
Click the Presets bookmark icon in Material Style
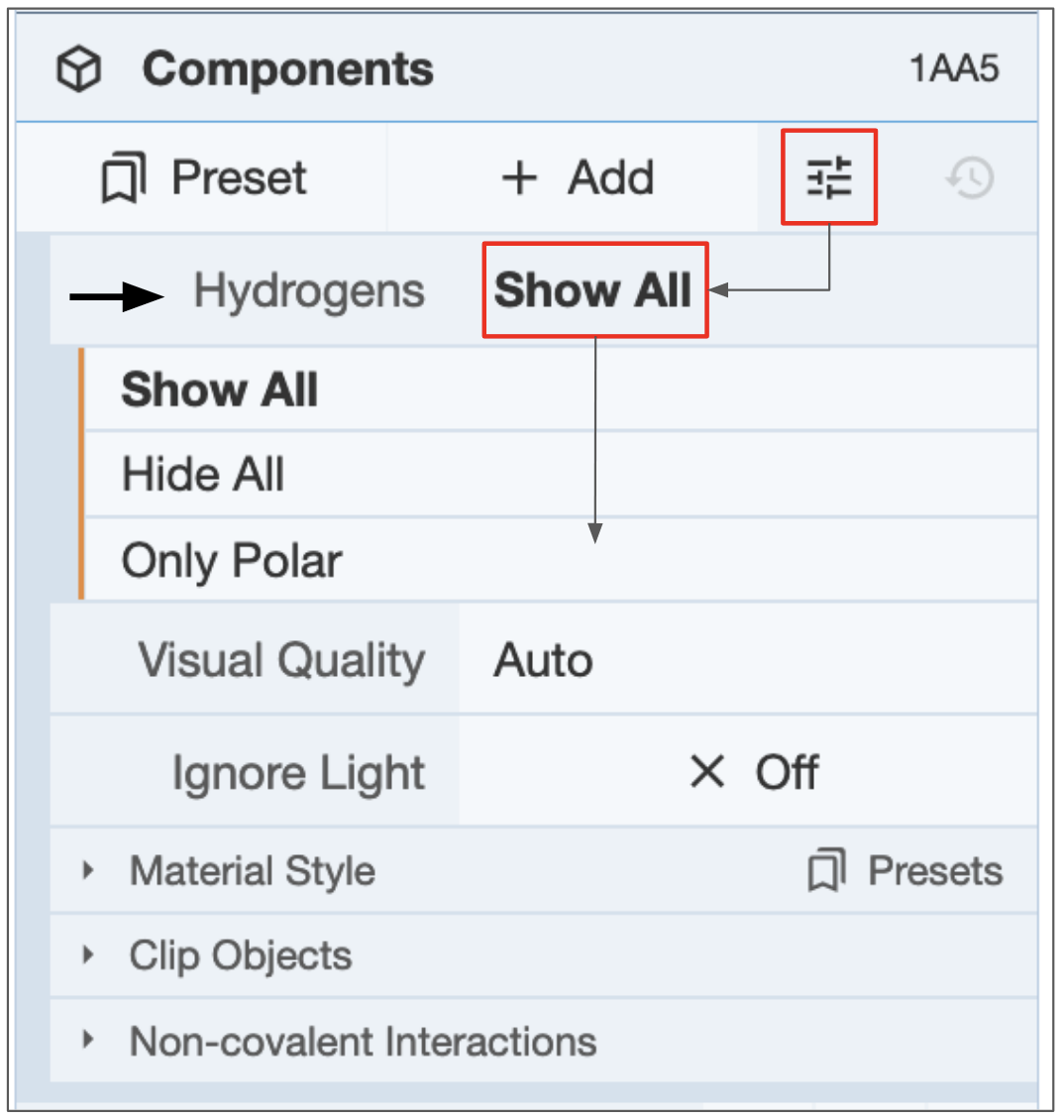click(826, 871)
